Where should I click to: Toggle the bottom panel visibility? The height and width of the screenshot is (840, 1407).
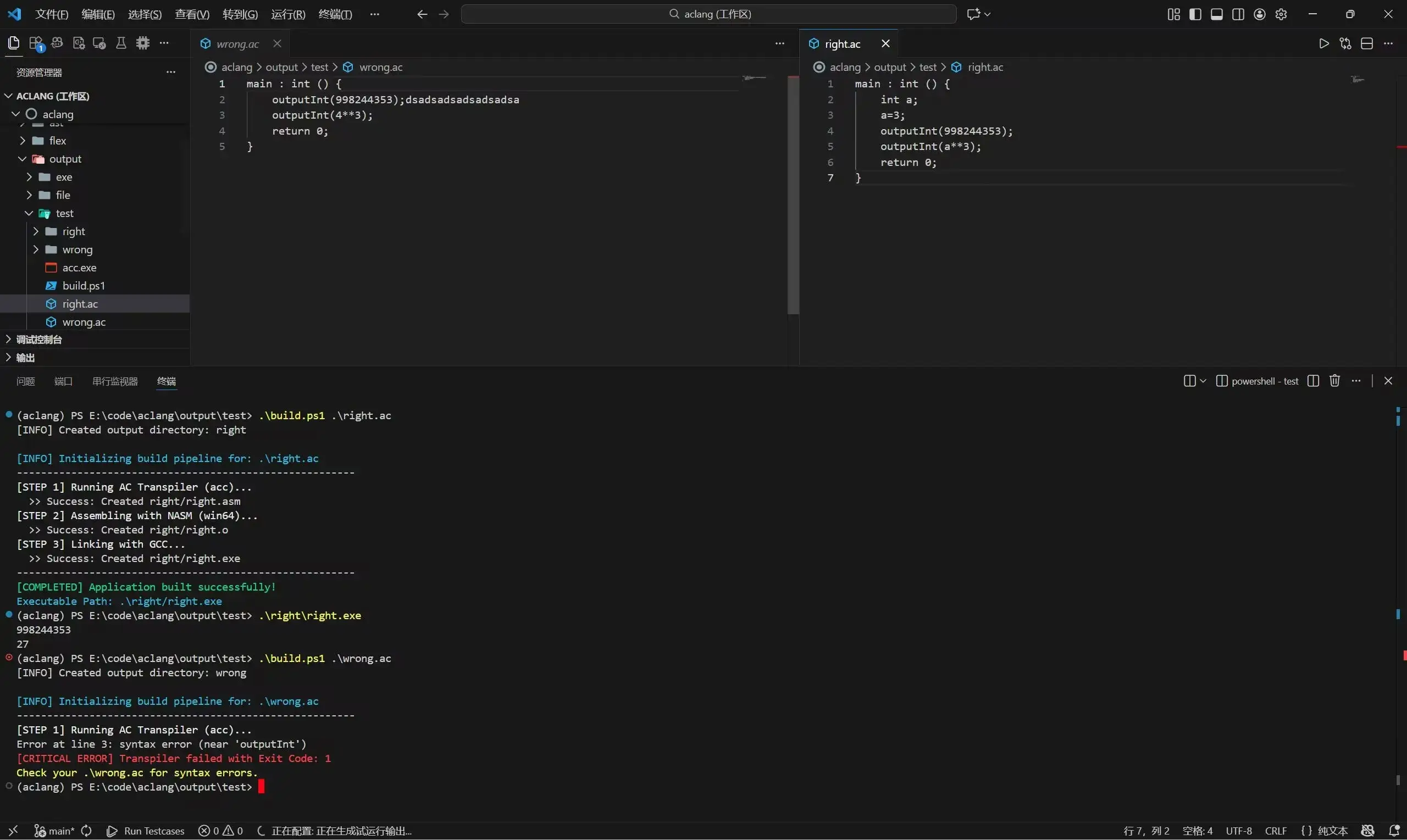click(x=1217, y=14)
